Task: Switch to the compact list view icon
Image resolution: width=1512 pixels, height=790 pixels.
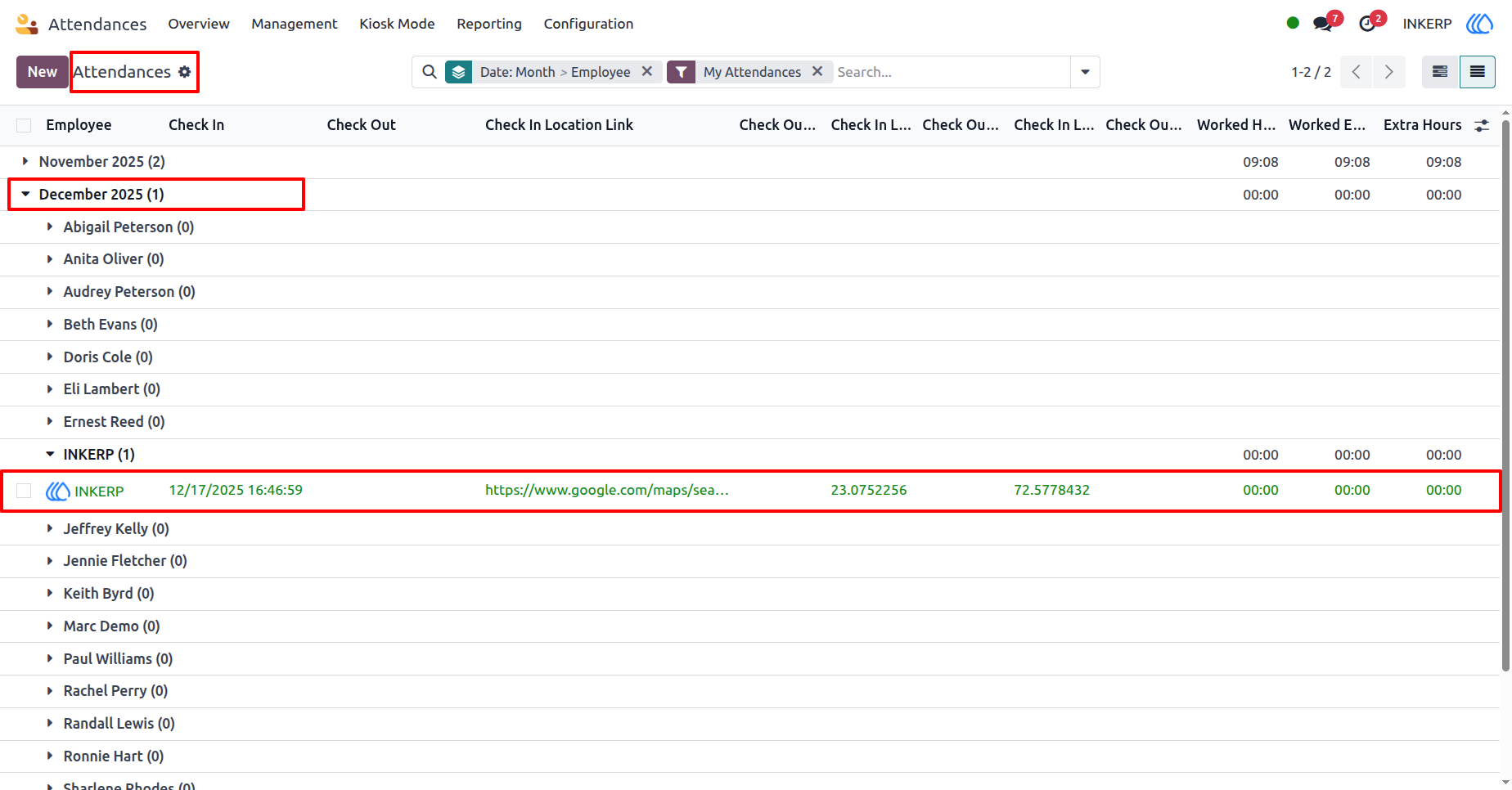Action: [1440, 72]
